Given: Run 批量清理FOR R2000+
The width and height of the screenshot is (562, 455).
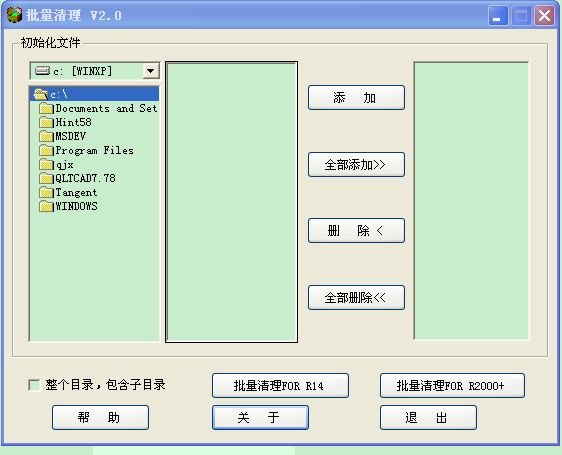Looking at the screenshot, I should pos(452,385).
